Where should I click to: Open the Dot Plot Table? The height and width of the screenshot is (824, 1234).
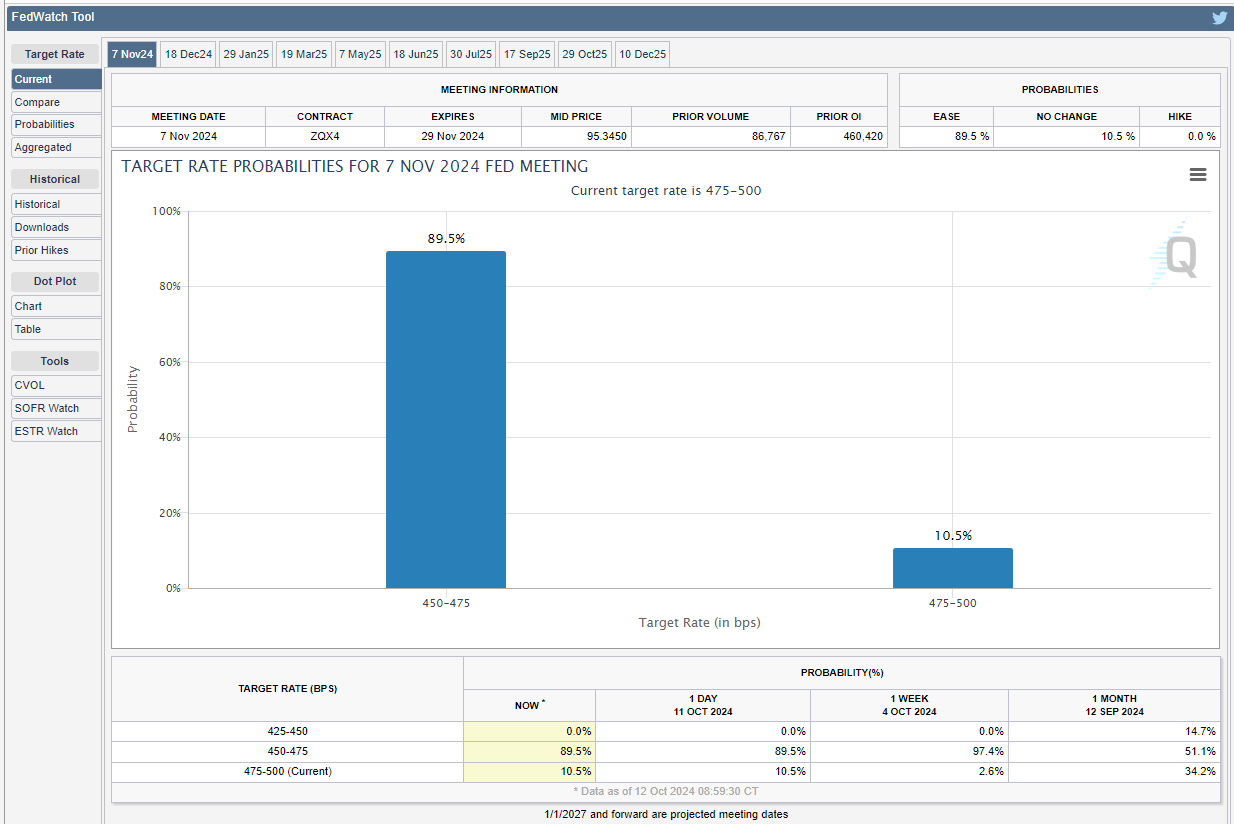56,329
